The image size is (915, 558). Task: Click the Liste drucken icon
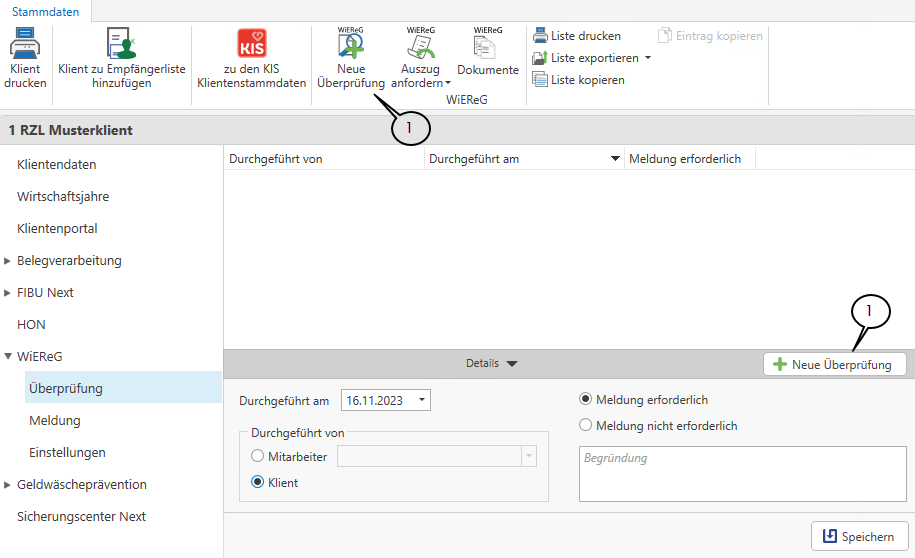pyautogui.click(x=540, y=36)
